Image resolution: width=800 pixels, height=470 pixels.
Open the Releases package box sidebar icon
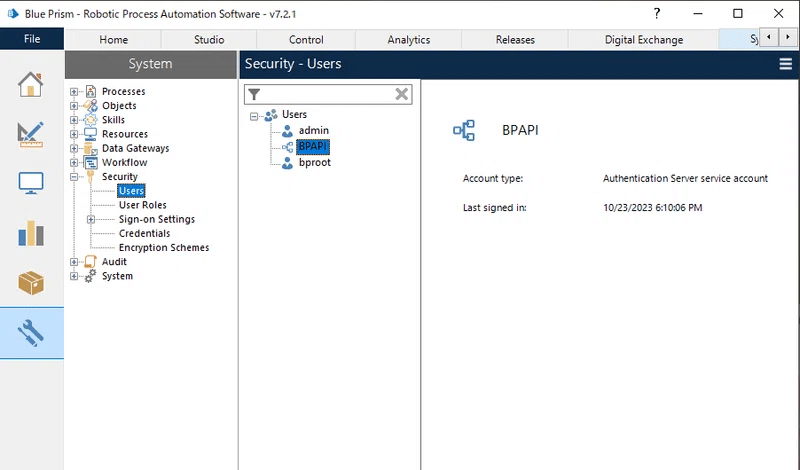(31, 283)
